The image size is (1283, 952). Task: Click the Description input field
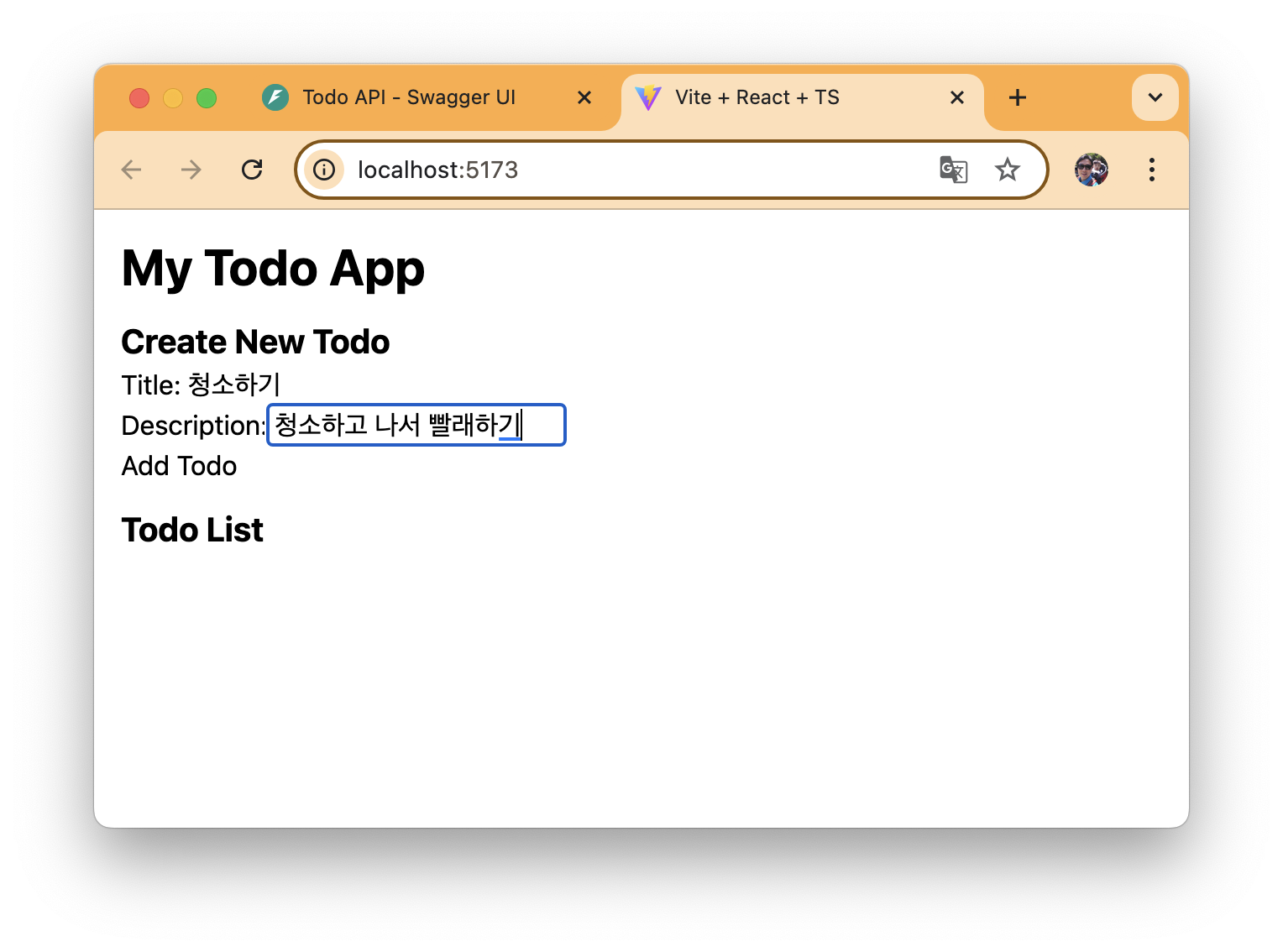coord(416,425)
